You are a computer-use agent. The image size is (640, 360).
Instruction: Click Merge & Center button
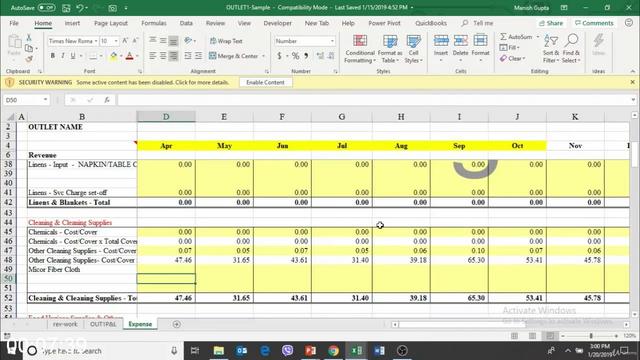click(234, 56)
